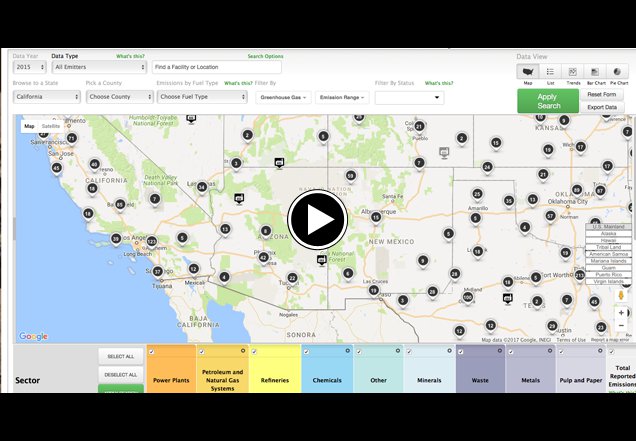Click the Find a Facility or Location field

(217, 67)
